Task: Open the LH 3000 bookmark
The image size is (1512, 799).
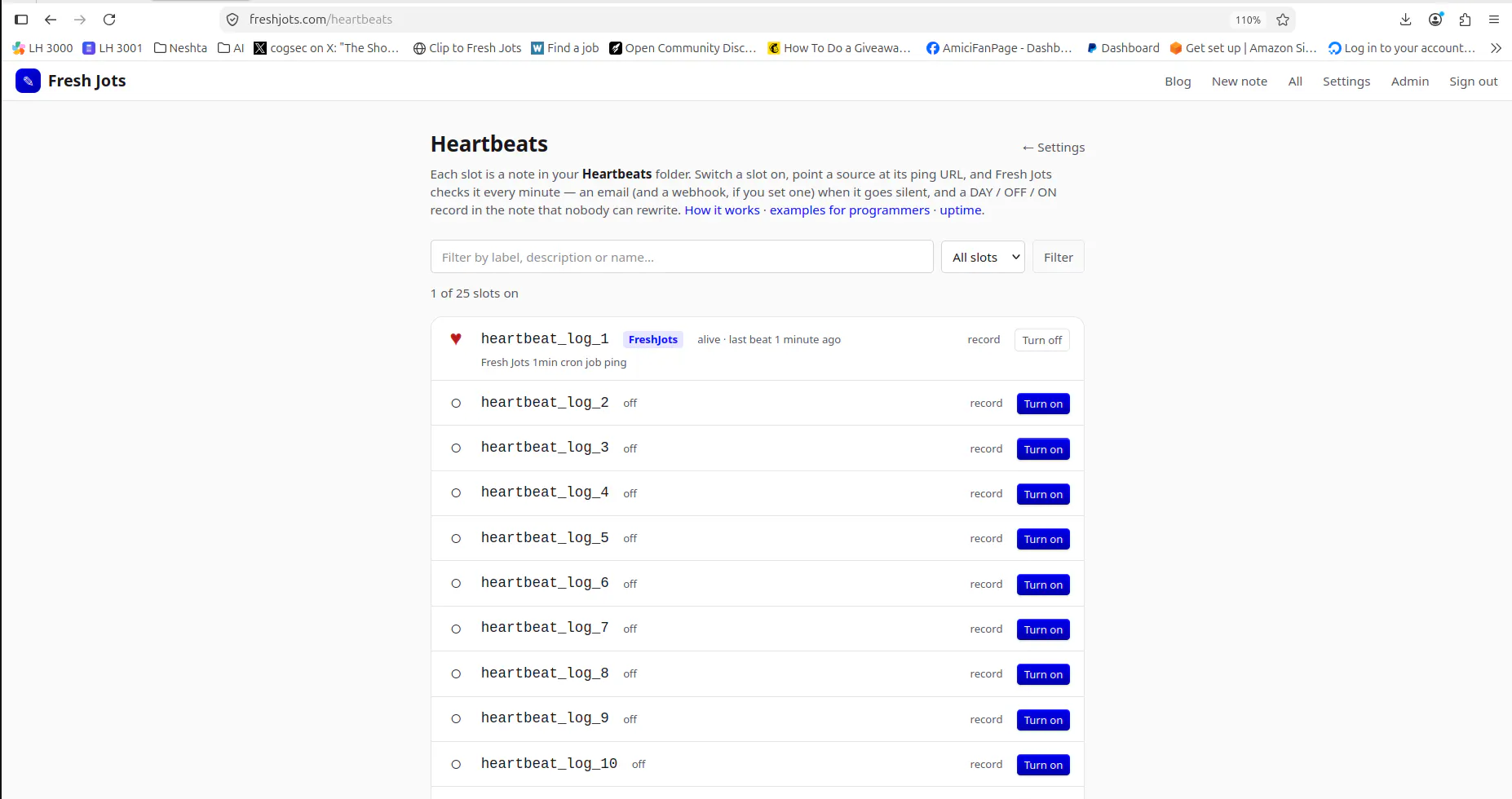Action: click(x=43, y=48)
